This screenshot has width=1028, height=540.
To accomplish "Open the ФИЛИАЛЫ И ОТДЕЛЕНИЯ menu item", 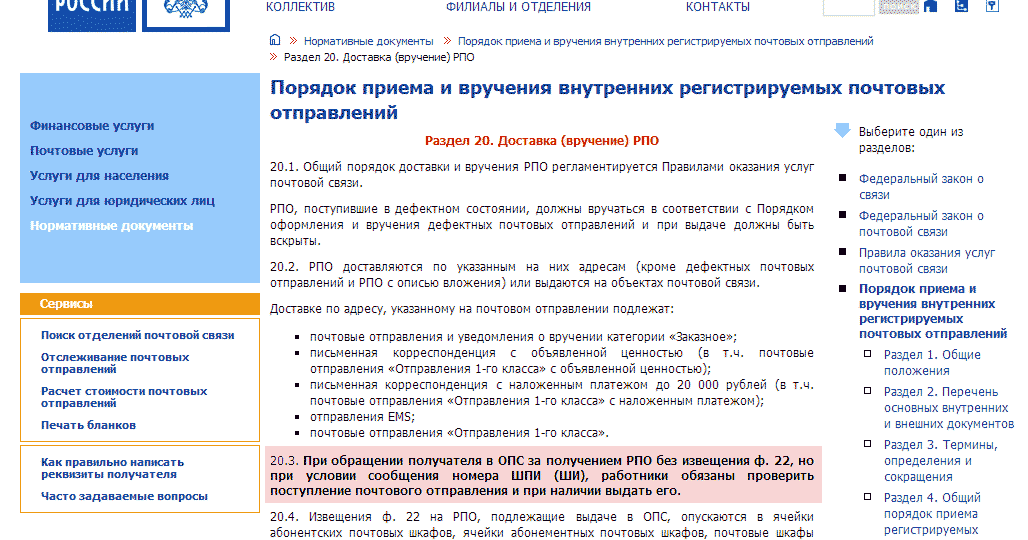I will pos(518,7).
